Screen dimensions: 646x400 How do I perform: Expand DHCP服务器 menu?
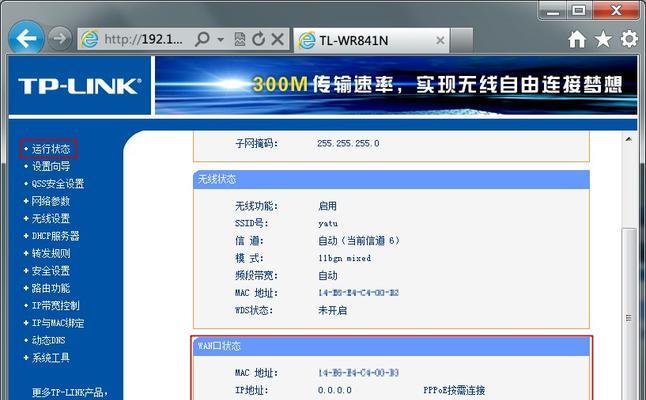(56, 236)
